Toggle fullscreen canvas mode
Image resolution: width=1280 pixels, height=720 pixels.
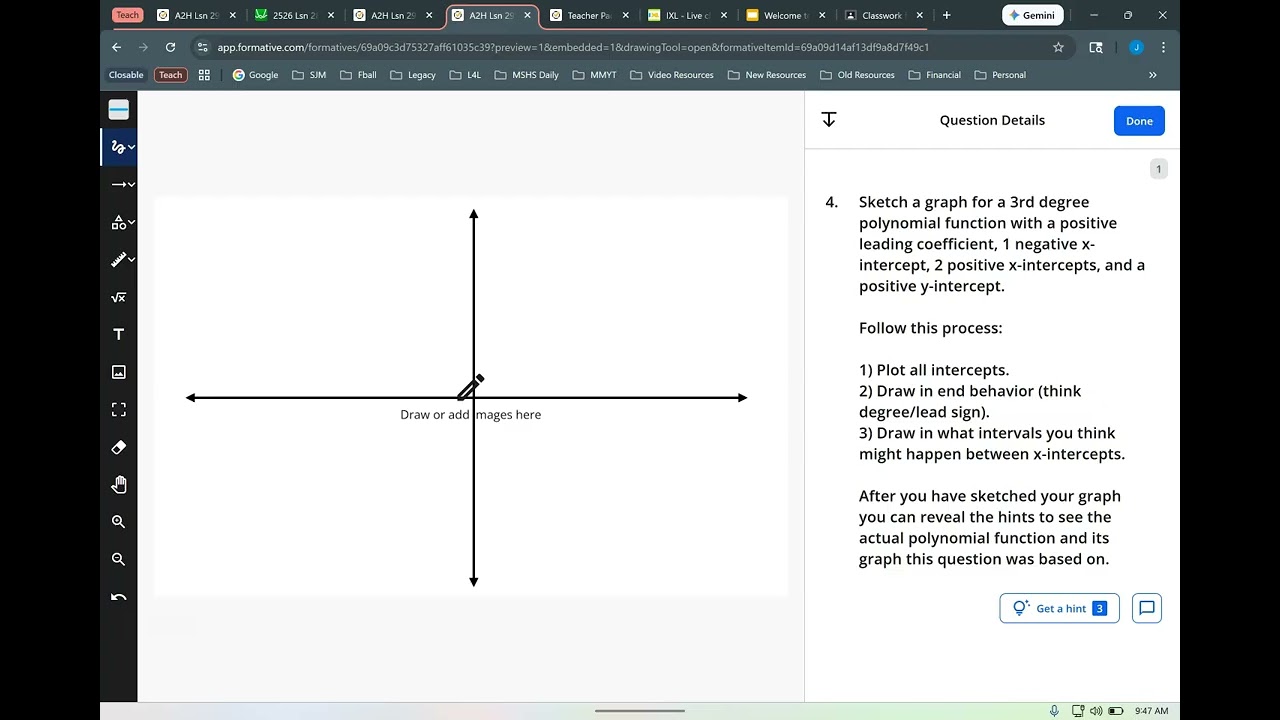(118, 409)
